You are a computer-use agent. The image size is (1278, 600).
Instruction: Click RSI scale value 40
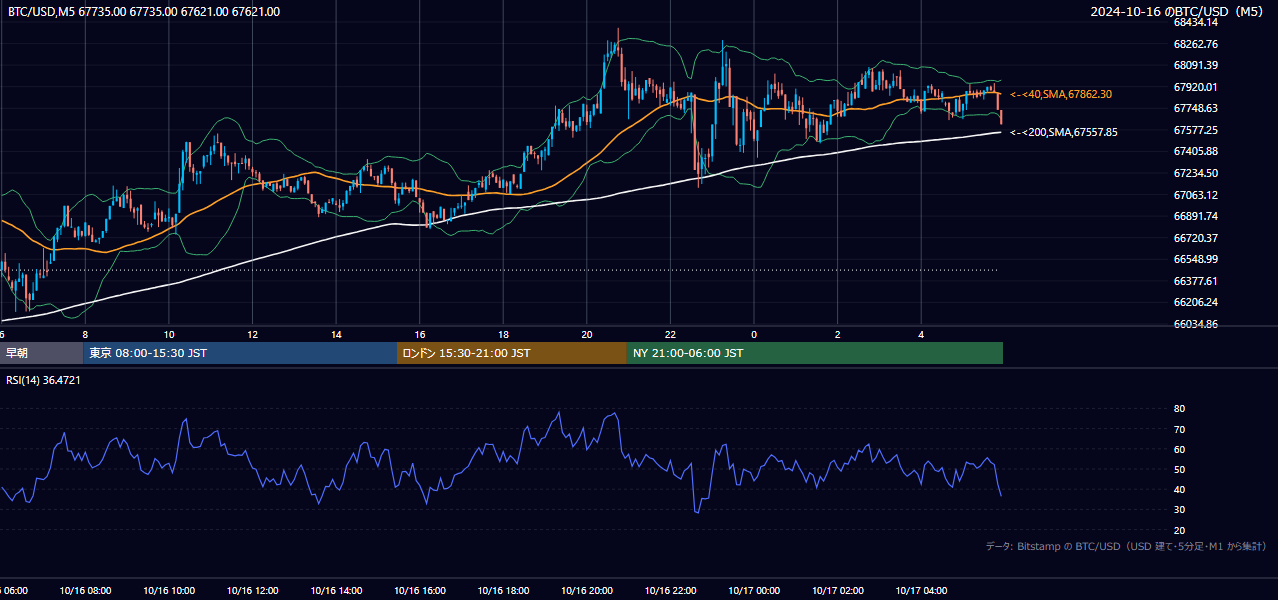click(x=1179, y=490)
